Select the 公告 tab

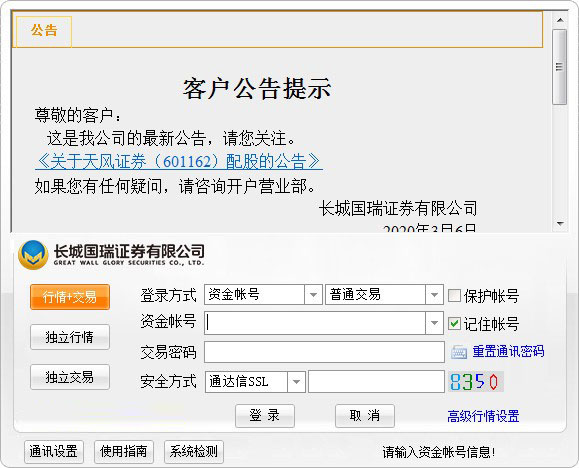pos(44,31)
